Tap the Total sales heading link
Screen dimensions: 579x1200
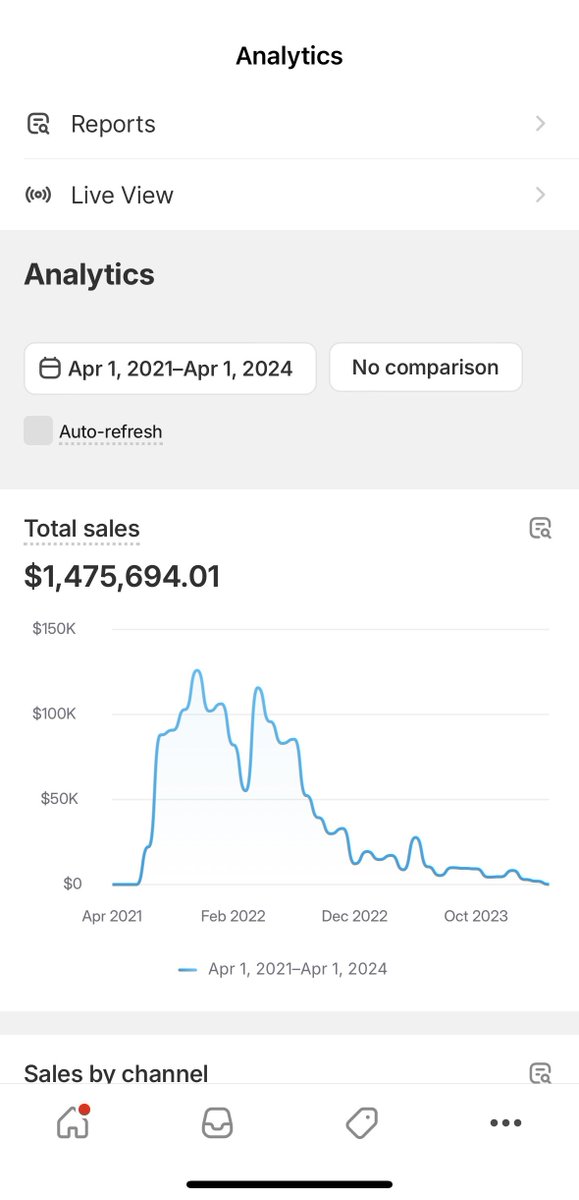click(82, 529)
